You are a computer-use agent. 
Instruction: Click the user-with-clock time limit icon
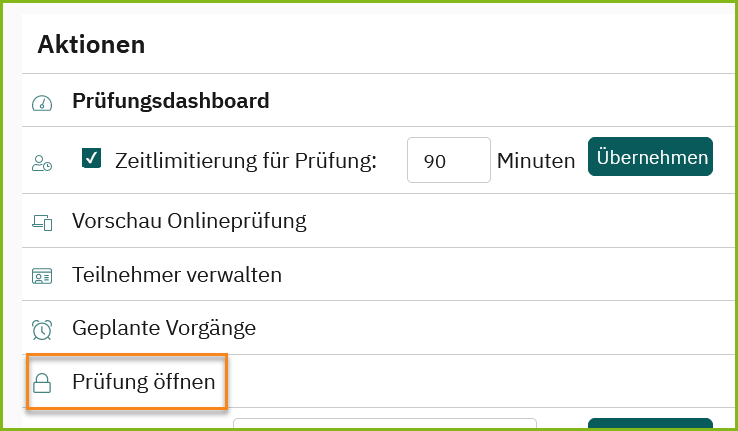coord(42,163)
